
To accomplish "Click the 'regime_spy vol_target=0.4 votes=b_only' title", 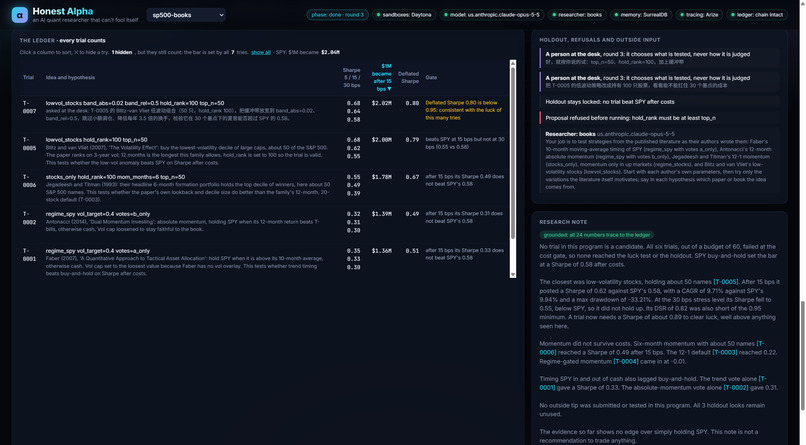I will (x=98, y=214).
